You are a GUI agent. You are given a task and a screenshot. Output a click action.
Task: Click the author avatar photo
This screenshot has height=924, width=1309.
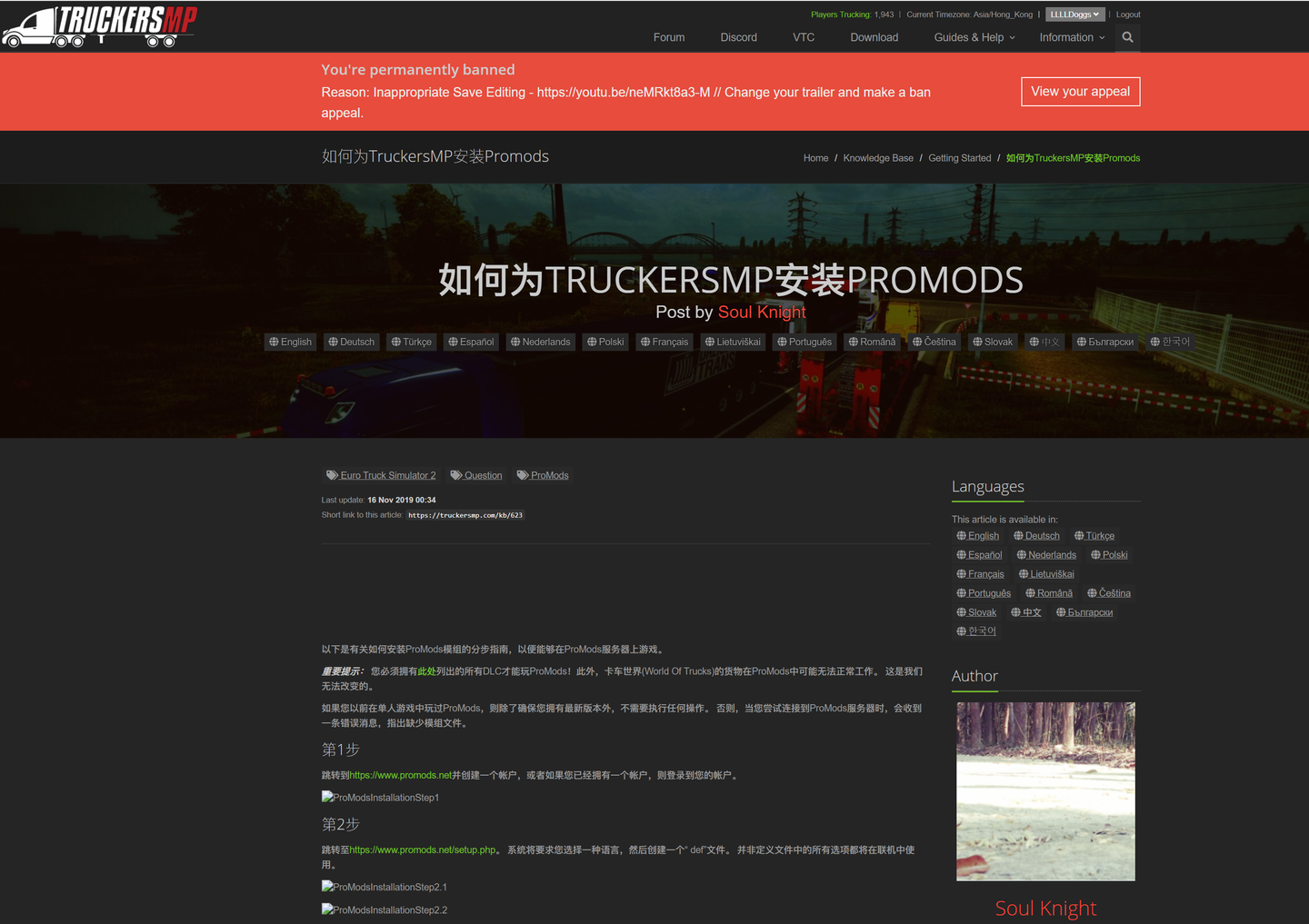point(1045,791)
